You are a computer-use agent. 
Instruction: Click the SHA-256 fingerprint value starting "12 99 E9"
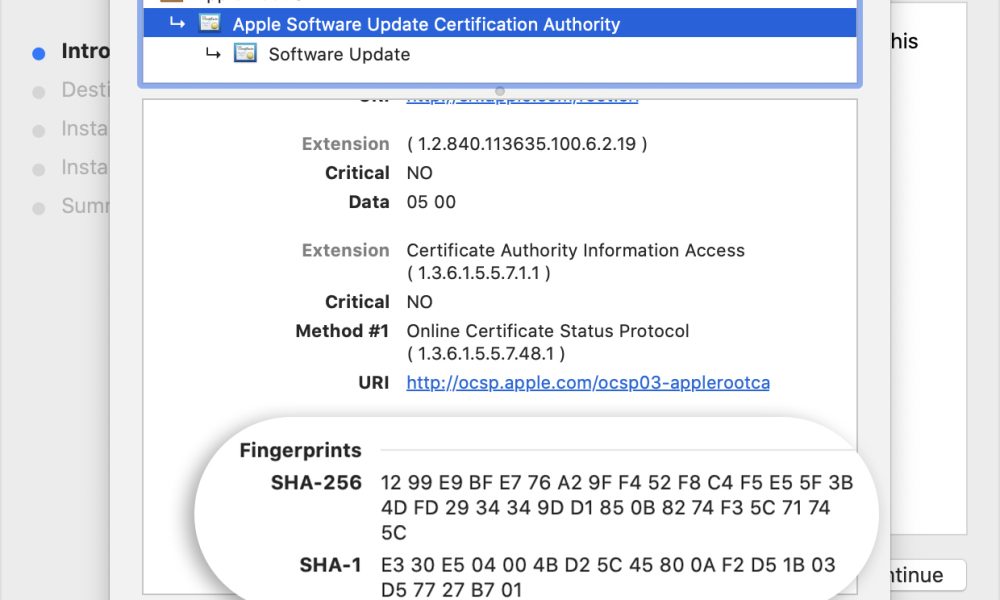coord(617,508)
